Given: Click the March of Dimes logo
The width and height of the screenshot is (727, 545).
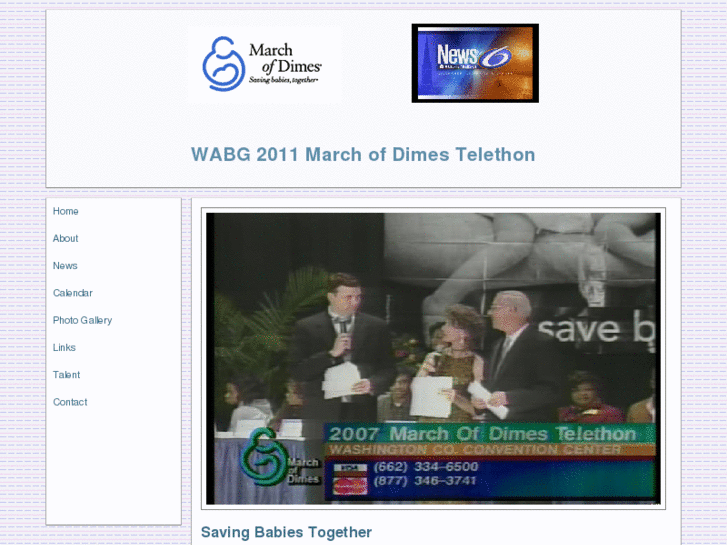Looking at the screenshot, I should click(264, 64).
